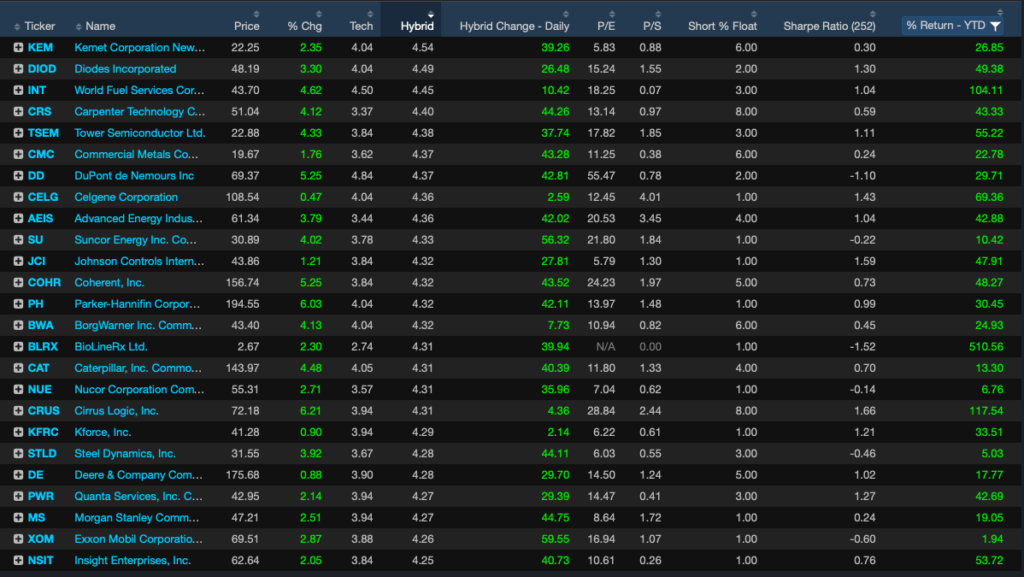Sort by the P/E column header
Viewport: 1024px width, 577px height.
point(606,26)
